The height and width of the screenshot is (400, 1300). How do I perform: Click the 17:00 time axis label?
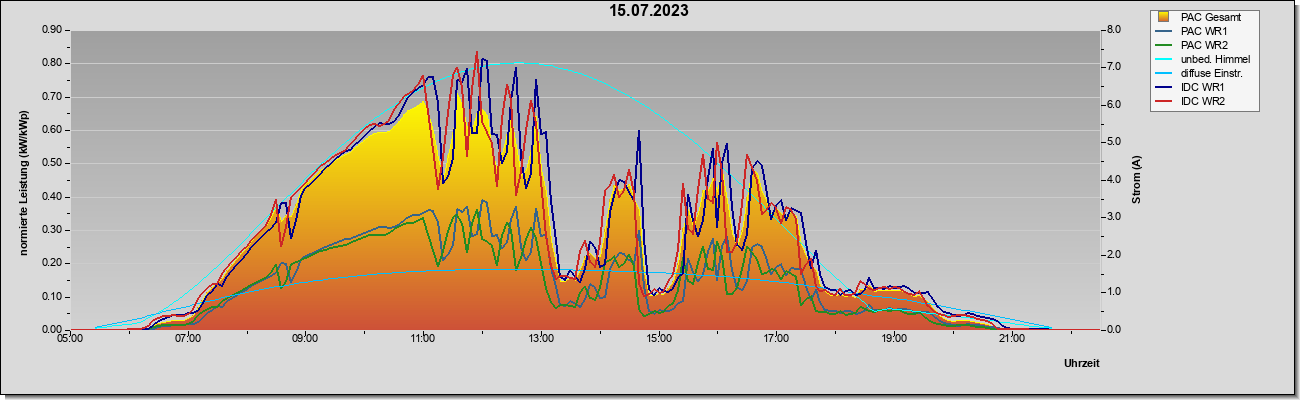[x=776, y=340]
